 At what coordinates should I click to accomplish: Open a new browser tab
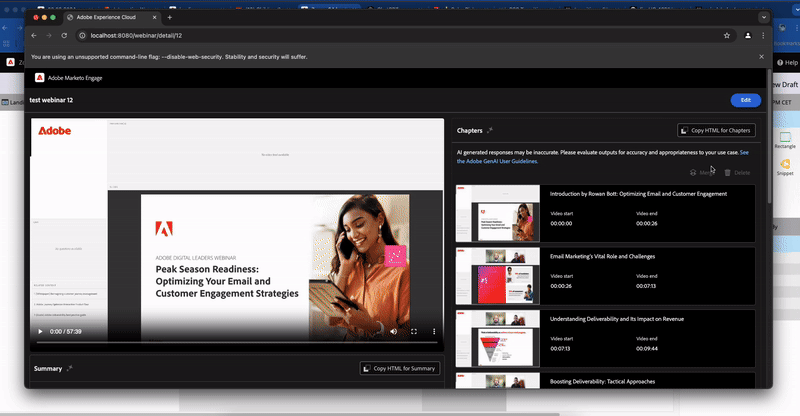coord(169,17)
